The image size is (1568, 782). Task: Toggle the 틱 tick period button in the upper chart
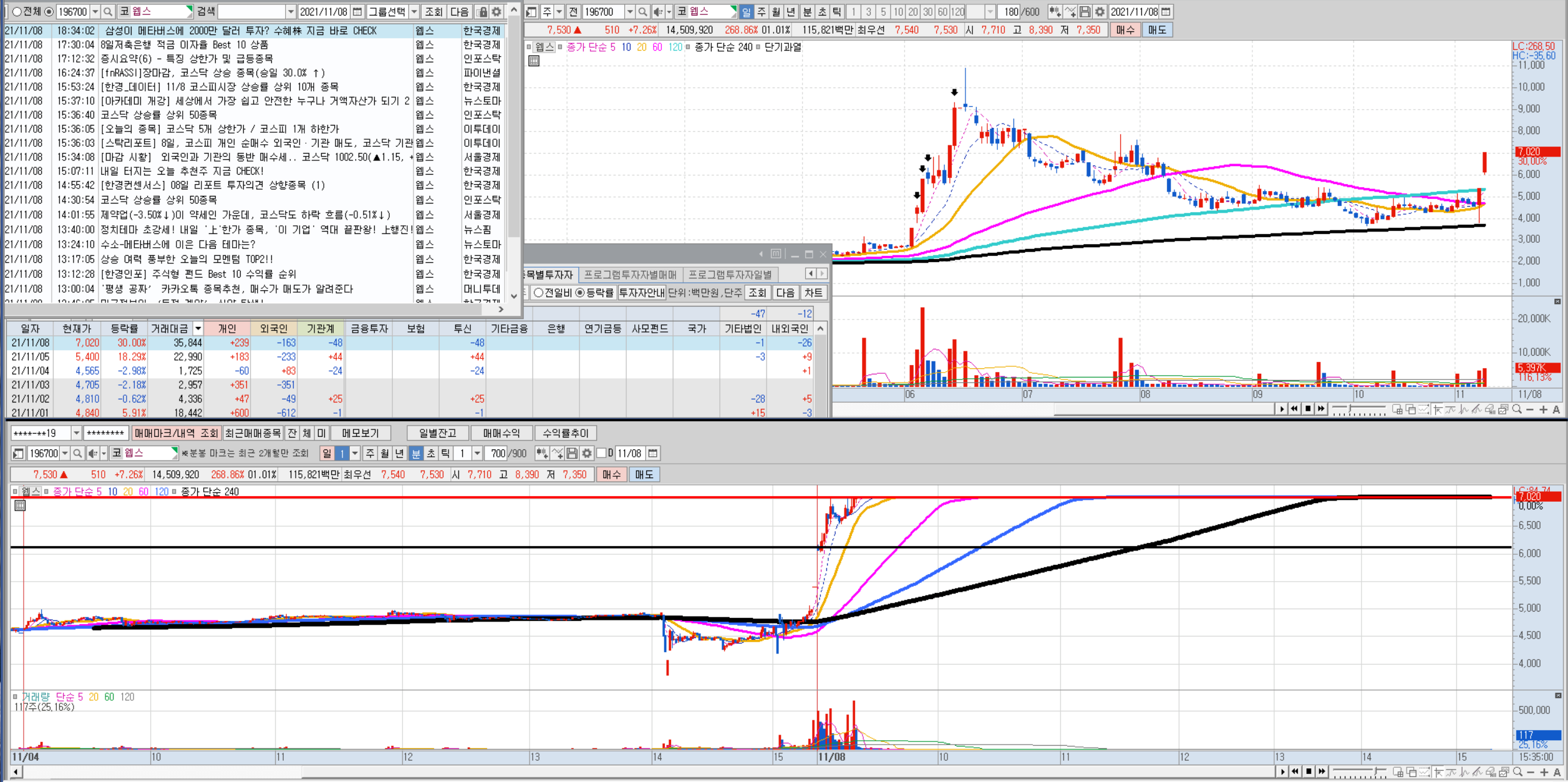(837, 12)
